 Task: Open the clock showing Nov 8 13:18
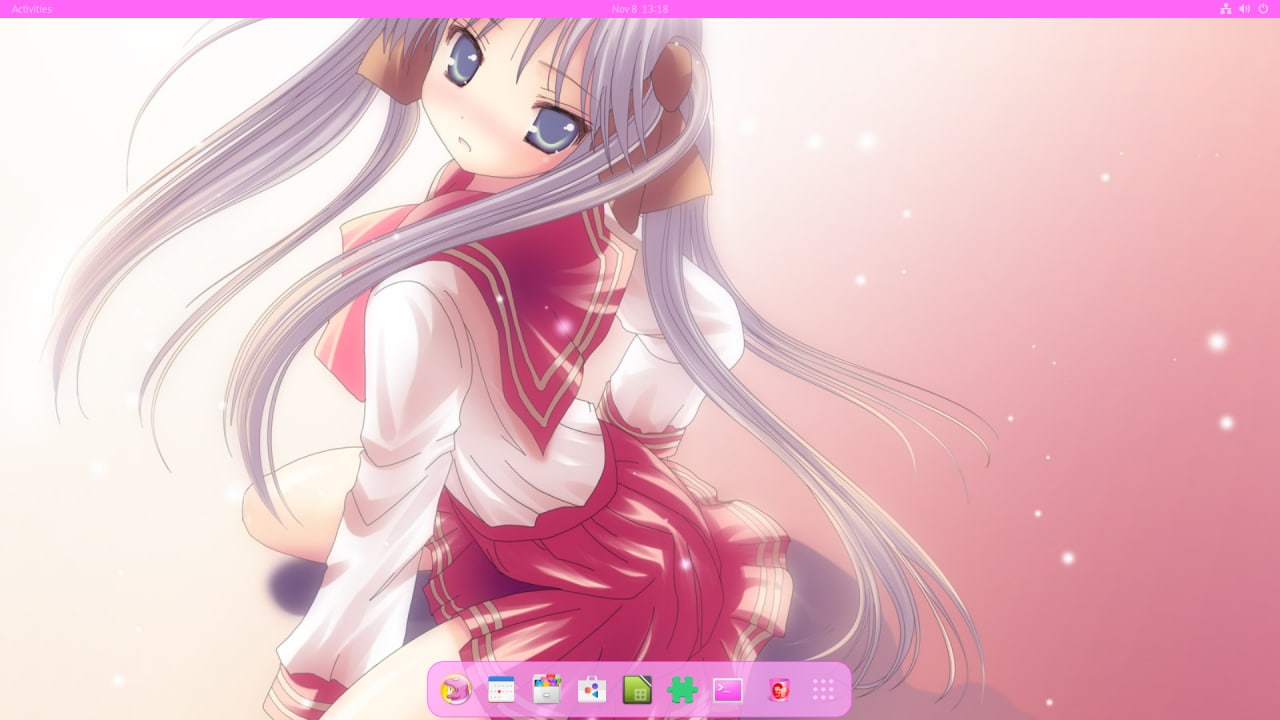[640, 9]
